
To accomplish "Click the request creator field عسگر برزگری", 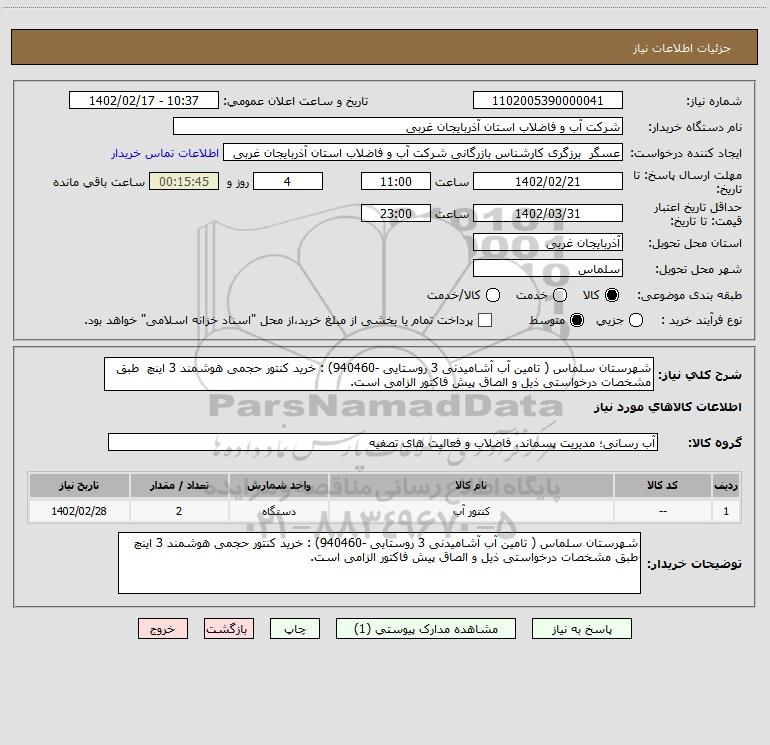I will click(x=423, y=153).
